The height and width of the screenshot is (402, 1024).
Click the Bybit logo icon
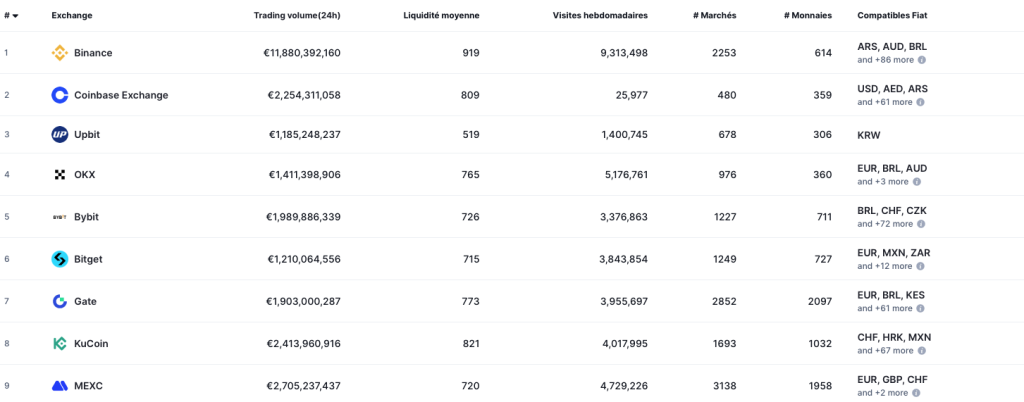59,217
